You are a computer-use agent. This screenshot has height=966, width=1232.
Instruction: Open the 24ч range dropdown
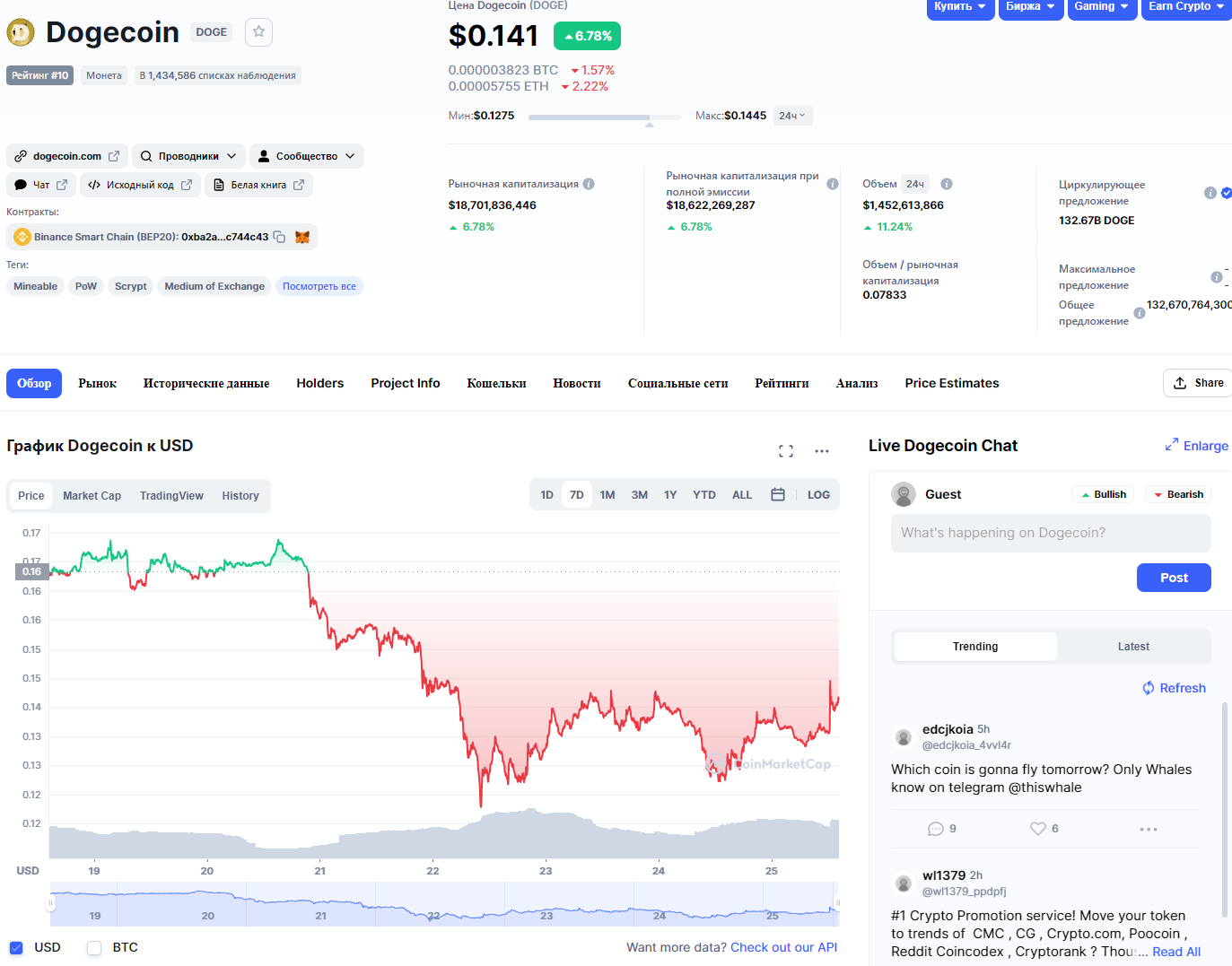(792, 116)
